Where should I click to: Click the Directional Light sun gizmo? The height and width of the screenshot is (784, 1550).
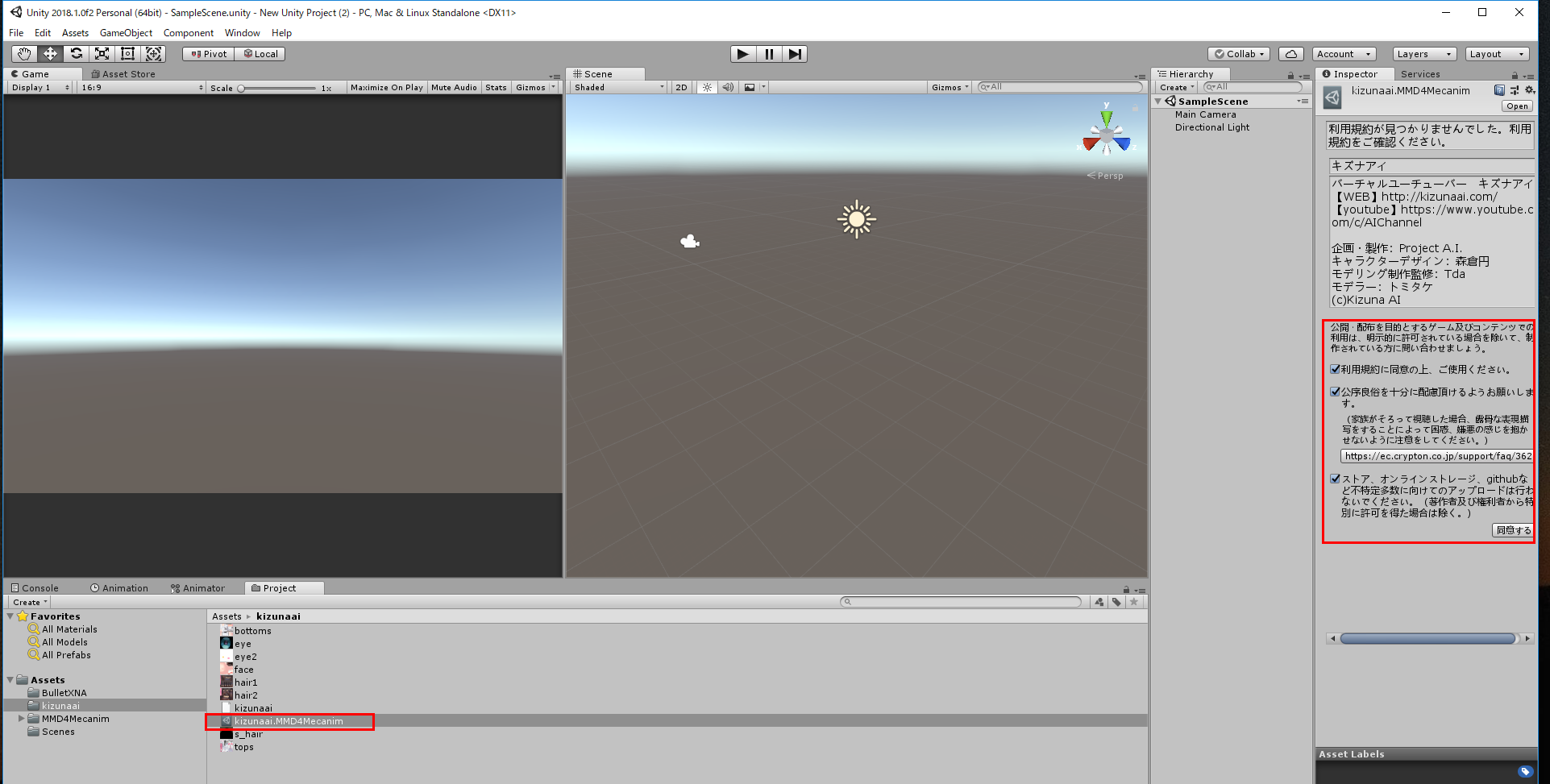(x=856, y=219)
